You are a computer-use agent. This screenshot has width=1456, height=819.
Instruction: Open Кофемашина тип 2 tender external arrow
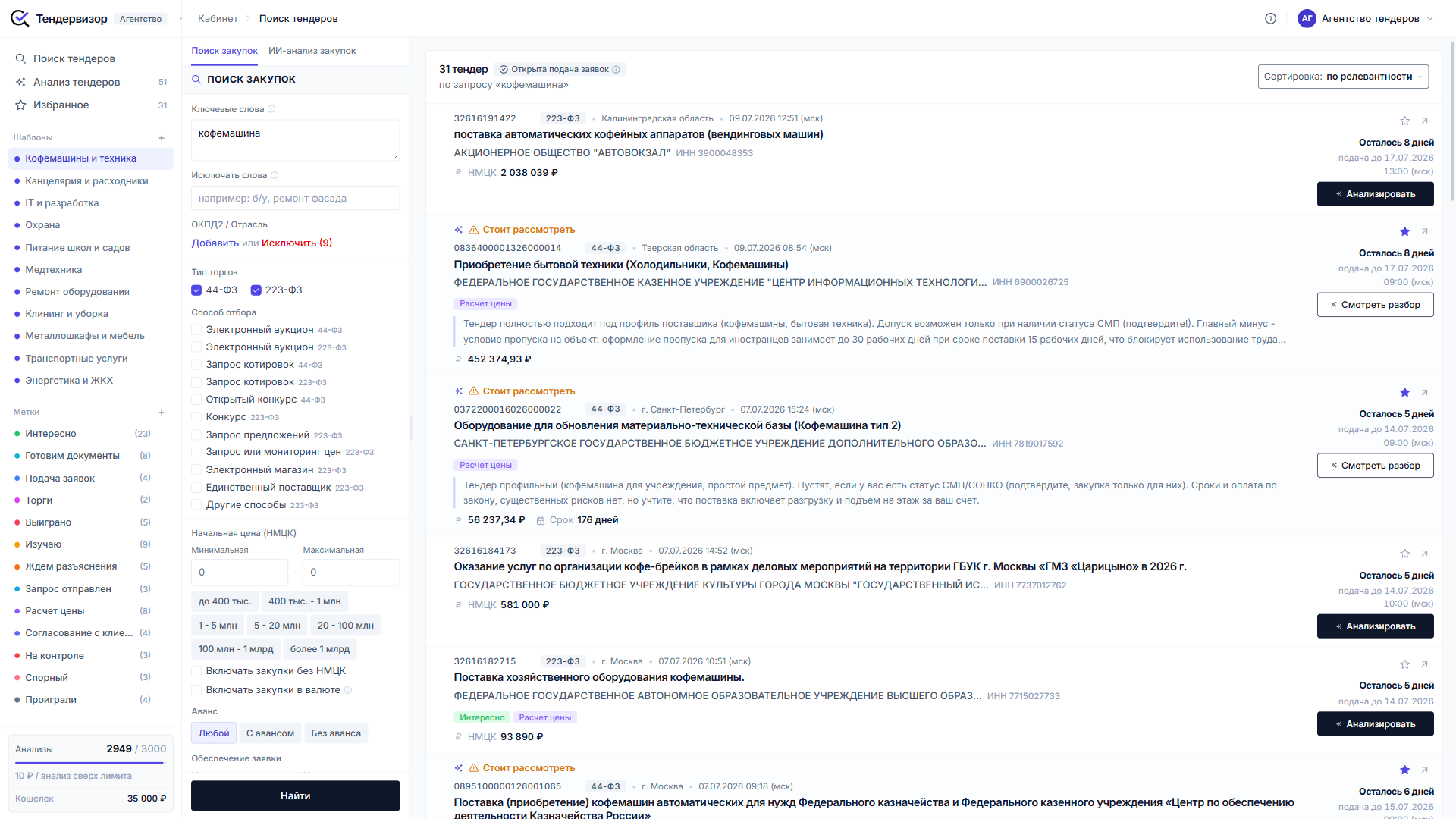pos(1424,392)
